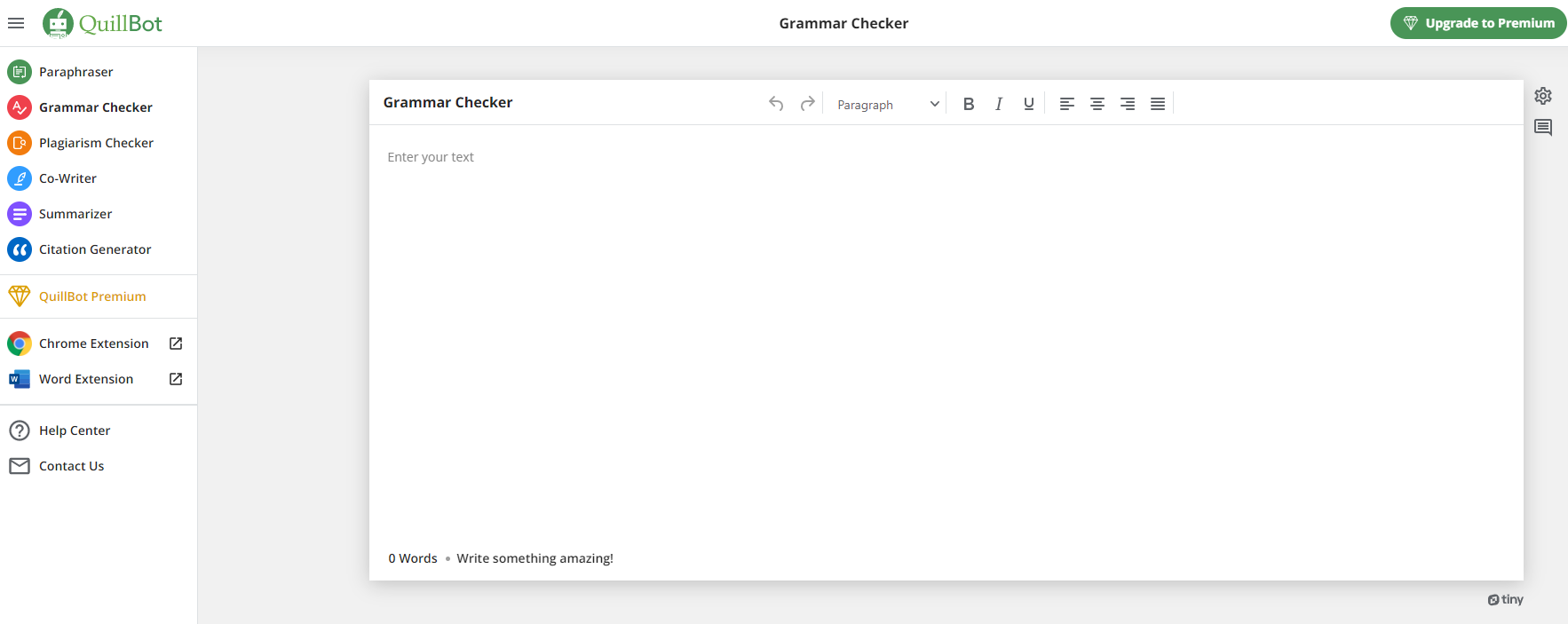
Task: Open the settings gear icon
Action: click(1543, 96)
